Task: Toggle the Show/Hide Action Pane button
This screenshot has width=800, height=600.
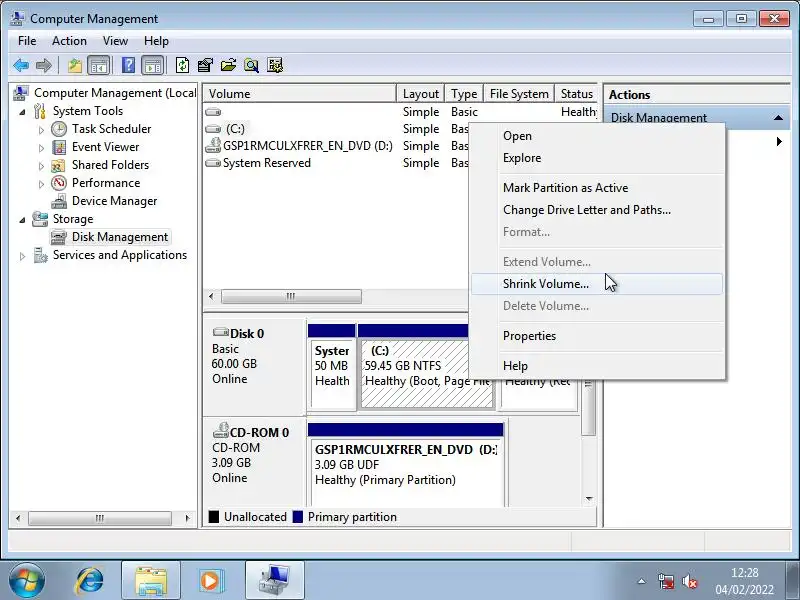Action: (153, 65)
